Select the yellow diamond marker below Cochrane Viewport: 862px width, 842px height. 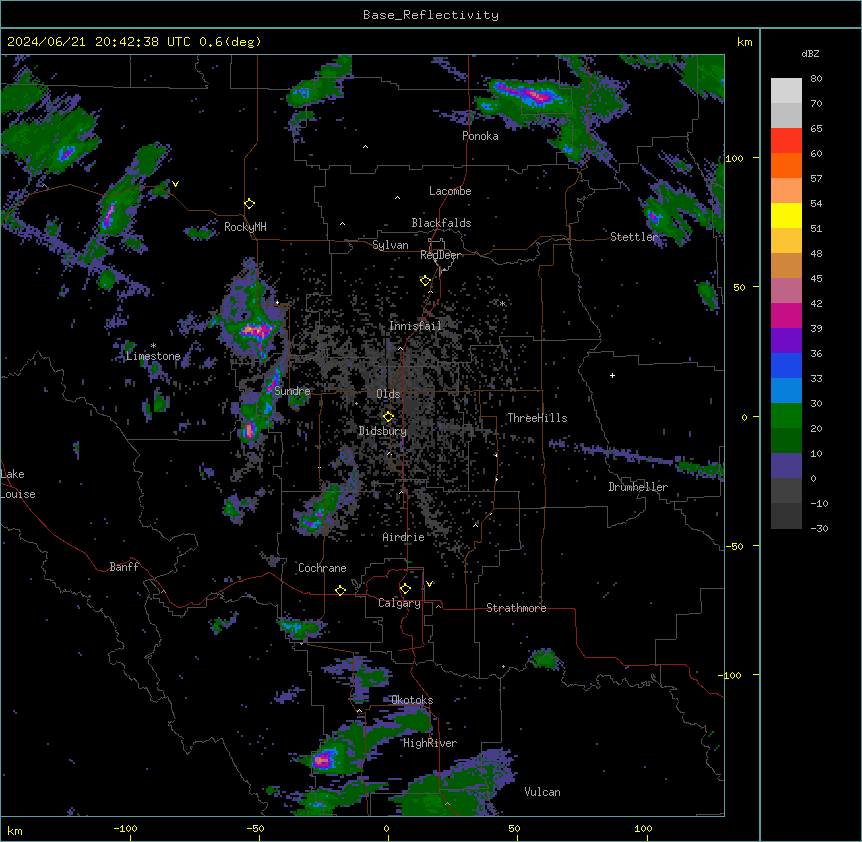[x=340, y=590]
